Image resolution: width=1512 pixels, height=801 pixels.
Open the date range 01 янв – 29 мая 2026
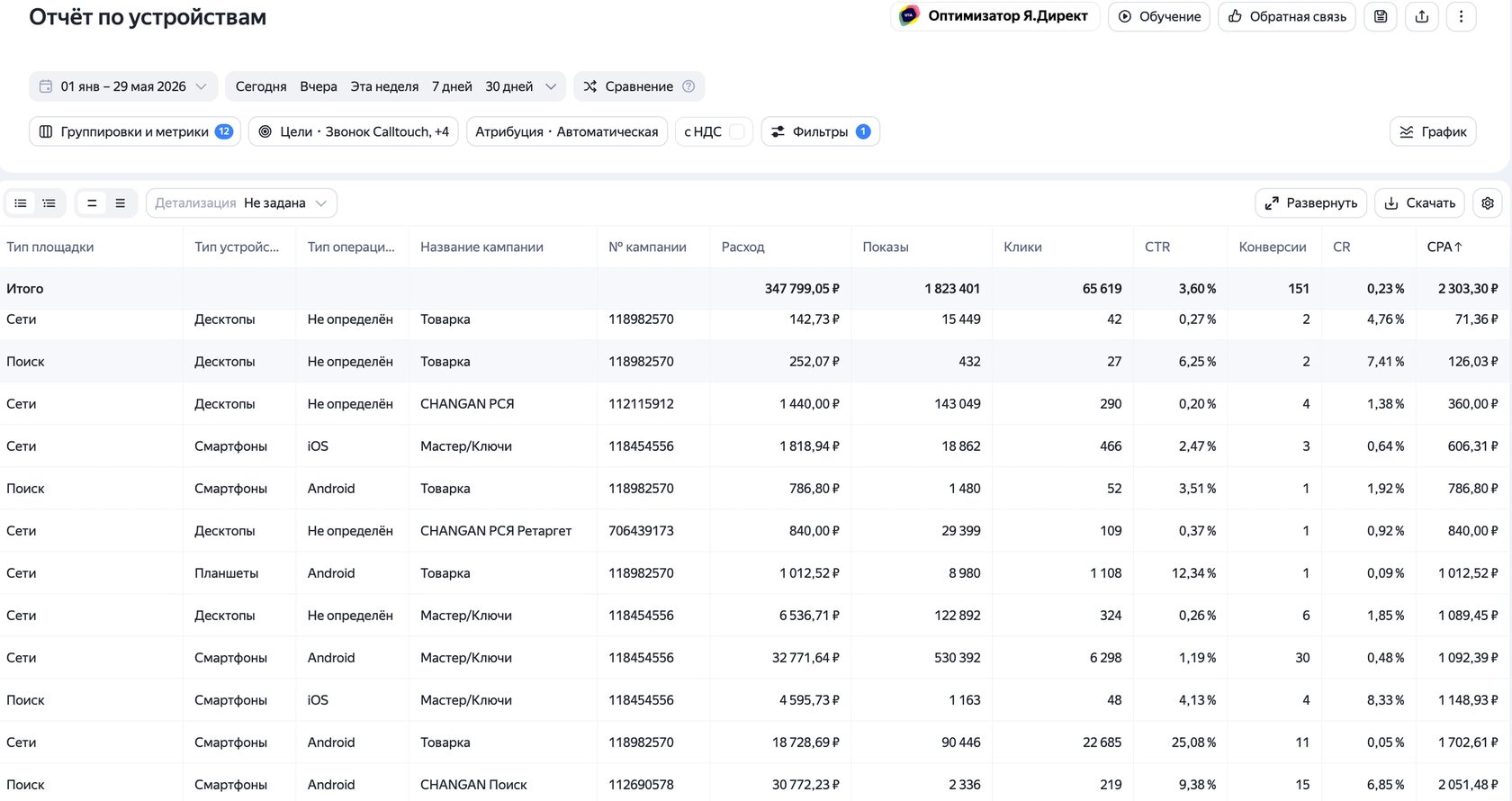point(123,86)
